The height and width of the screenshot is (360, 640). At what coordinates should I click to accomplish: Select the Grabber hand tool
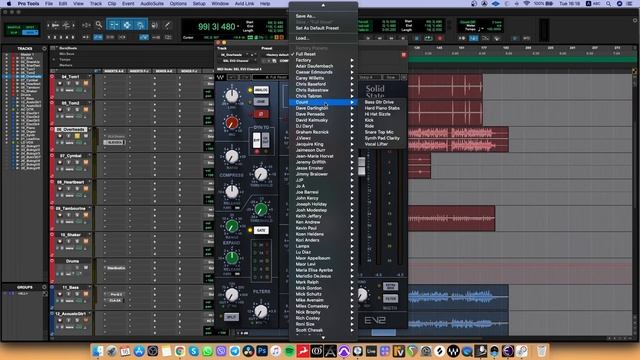[140, 25]
